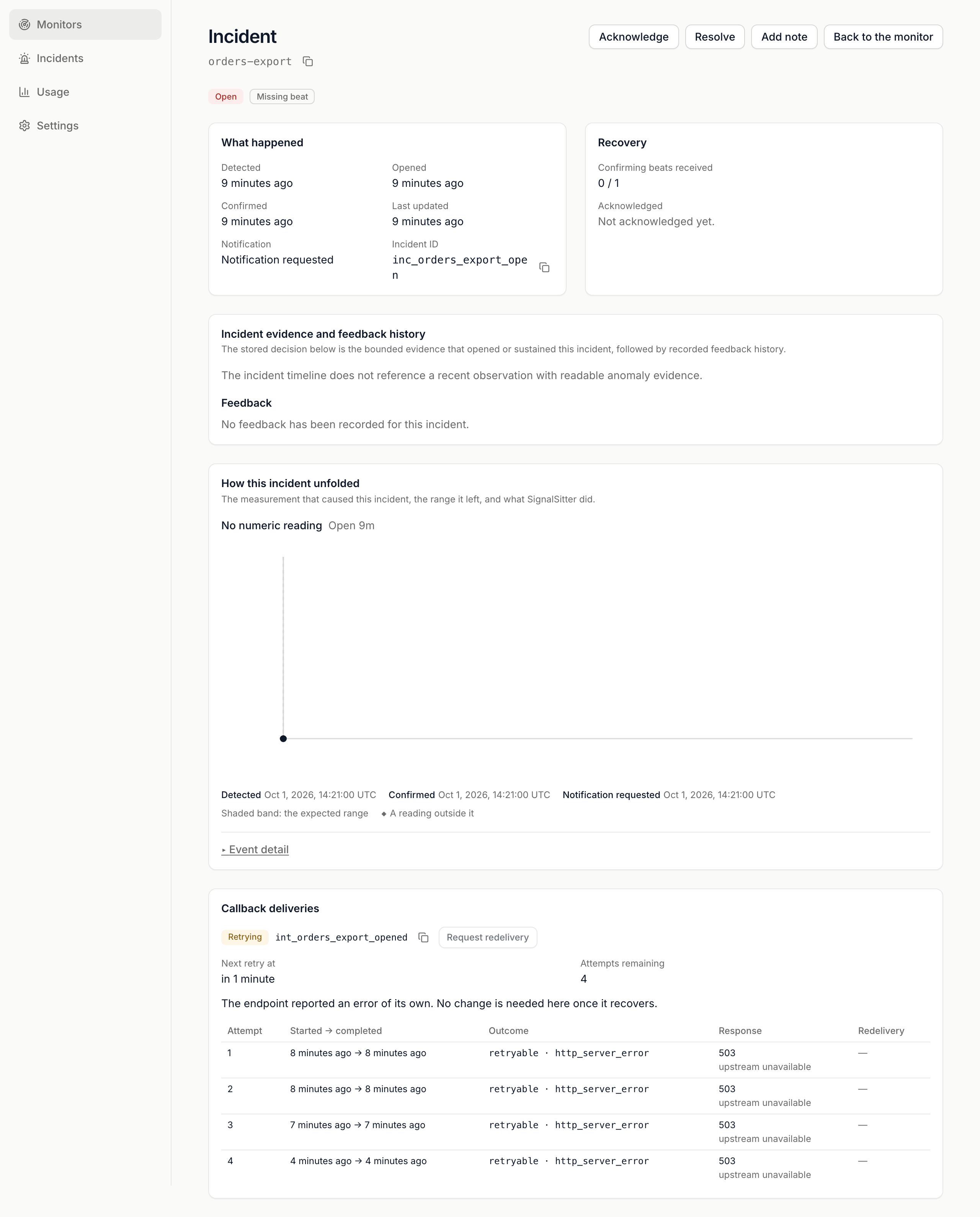Click the Settings gear icon
980x1217 pixels.
coord(24,125)
